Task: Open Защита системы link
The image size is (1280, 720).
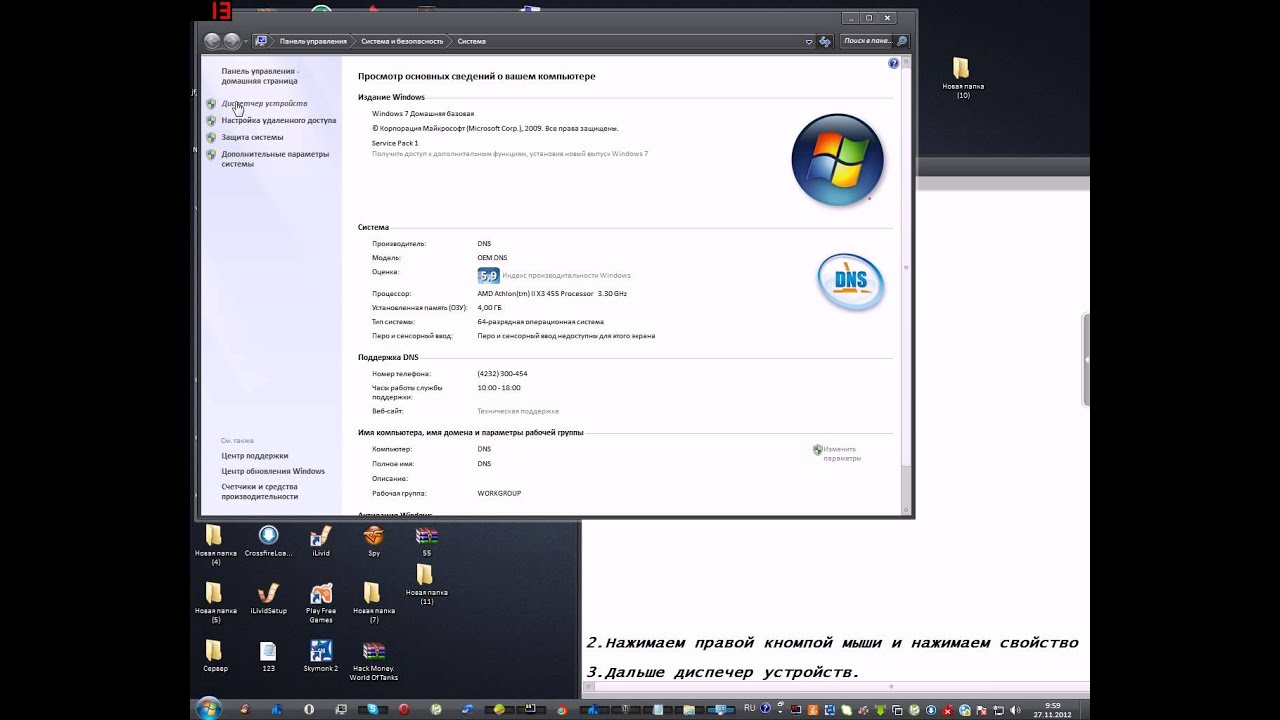Action: (x=252, y=137)
